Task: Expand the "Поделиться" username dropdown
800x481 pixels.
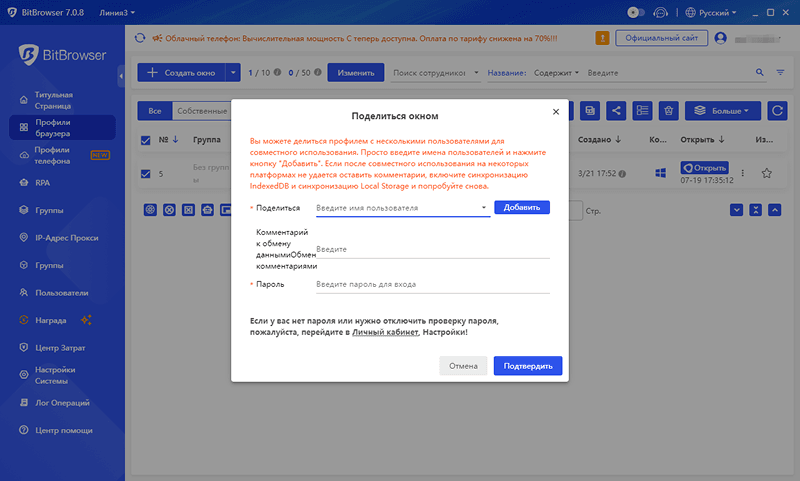Action: tap(484, 208)
